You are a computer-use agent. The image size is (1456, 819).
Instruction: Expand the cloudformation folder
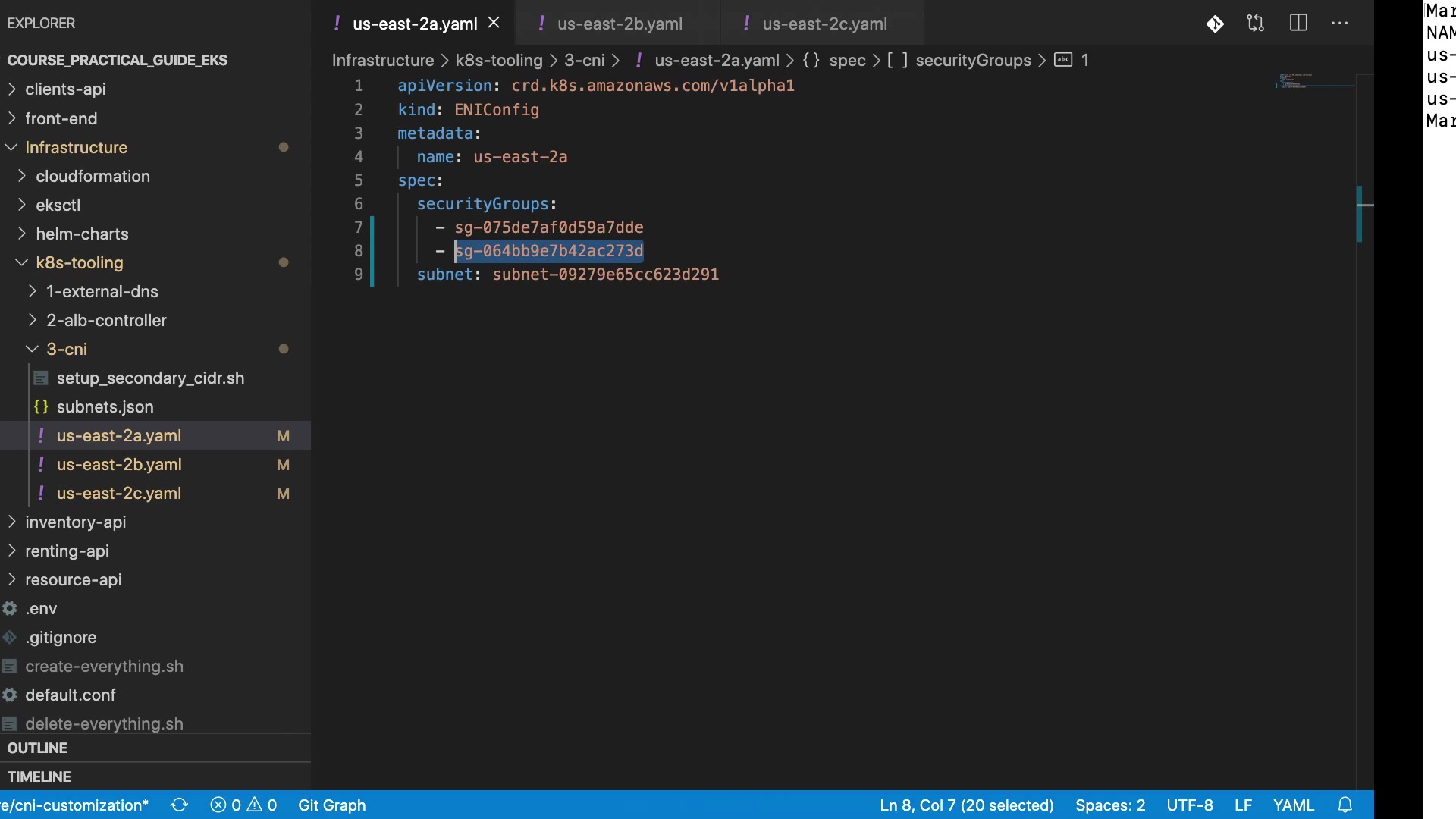(x=93, y=176)
